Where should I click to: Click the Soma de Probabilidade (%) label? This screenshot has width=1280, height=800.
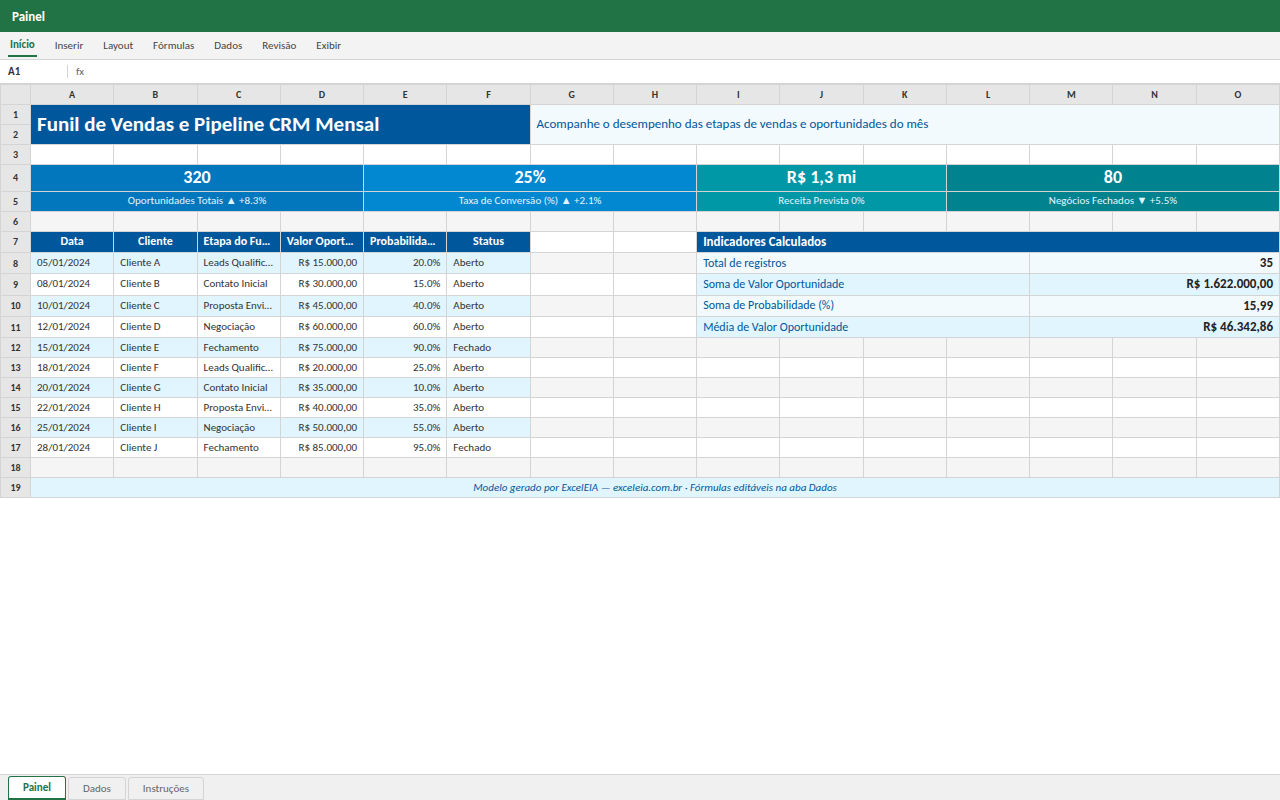point(863,306)
